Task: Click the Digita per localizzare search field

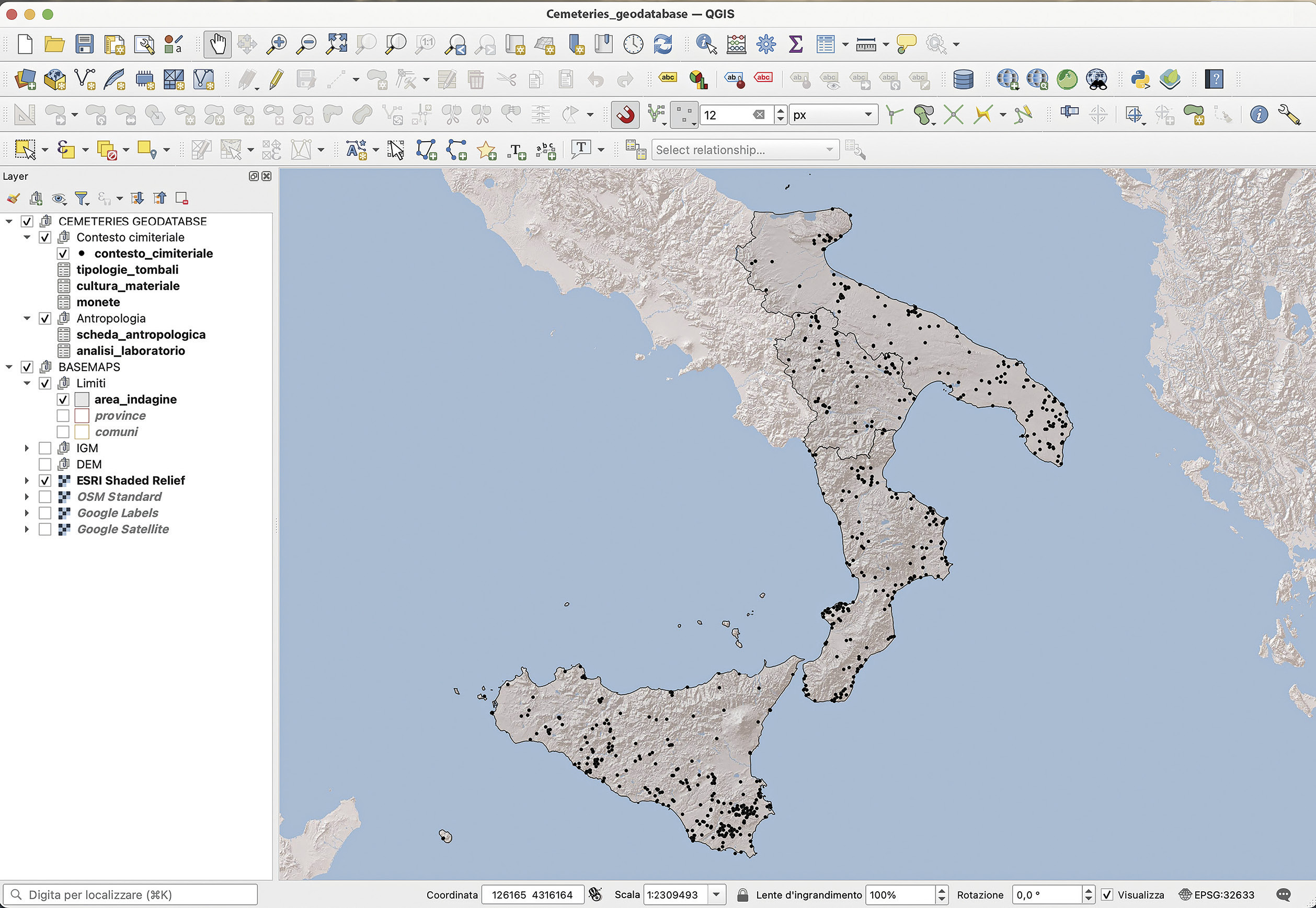Action: [131, 895]
